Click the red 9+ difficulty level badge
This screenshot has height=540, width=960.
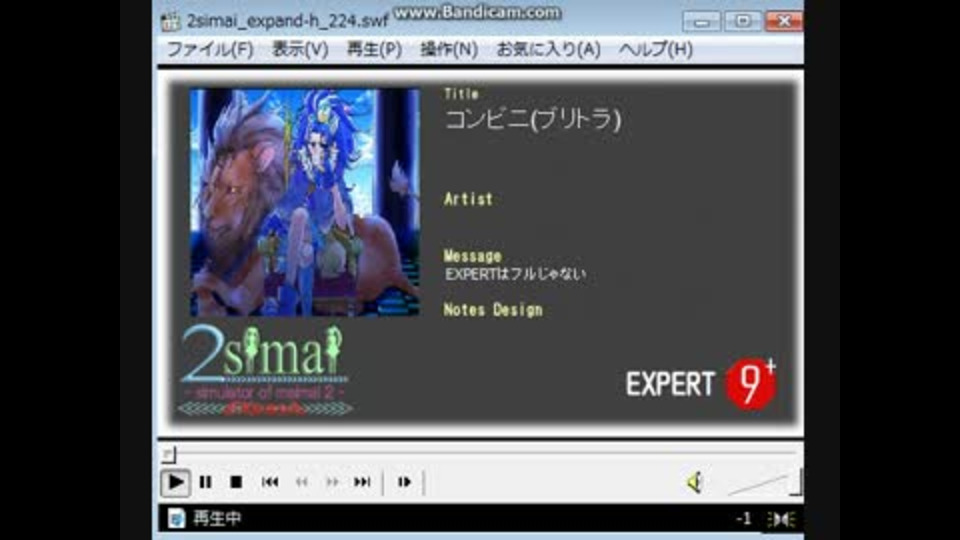tap(751, 383)
